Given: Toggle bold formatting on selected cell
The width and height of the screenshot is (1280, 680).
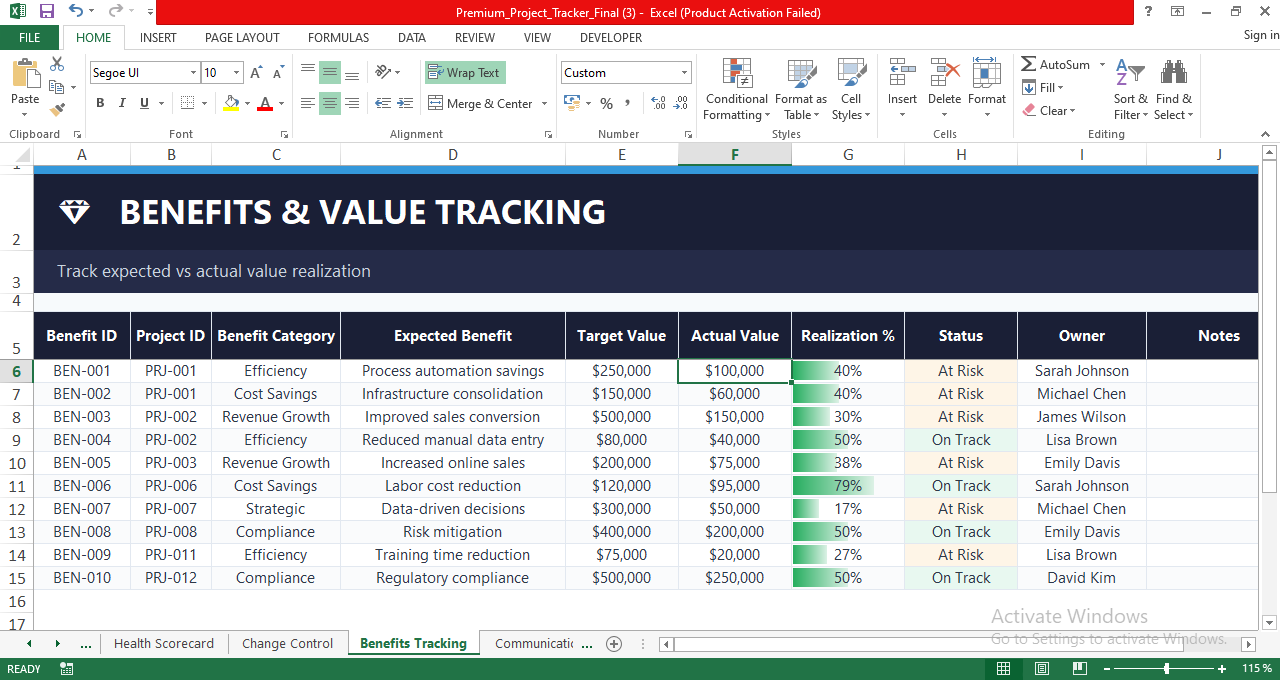Looking at the screenshot, I should pos(99,103).
